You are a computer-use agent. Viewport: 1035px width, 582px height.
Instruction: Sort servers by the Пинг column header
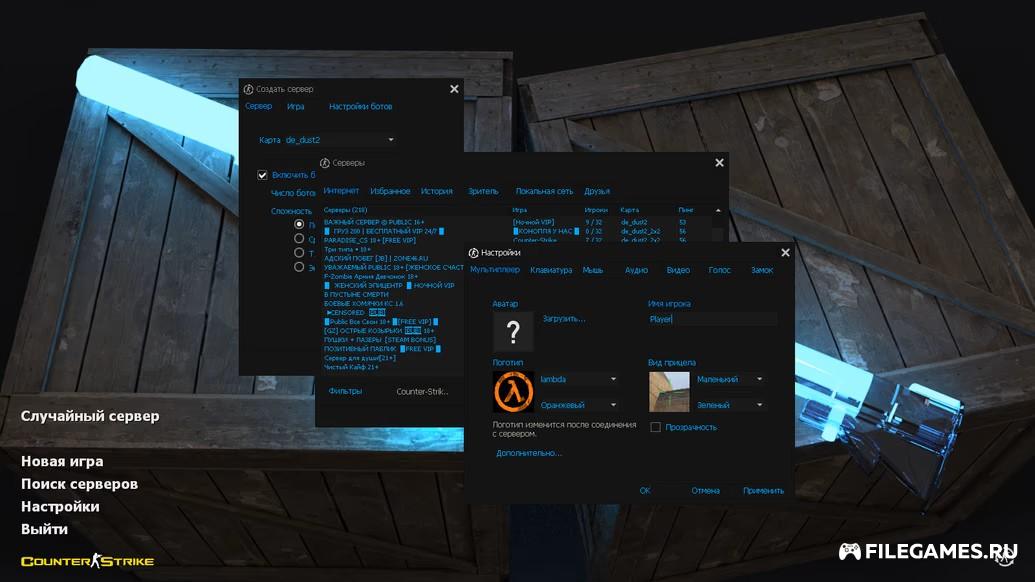pos(686,210)
